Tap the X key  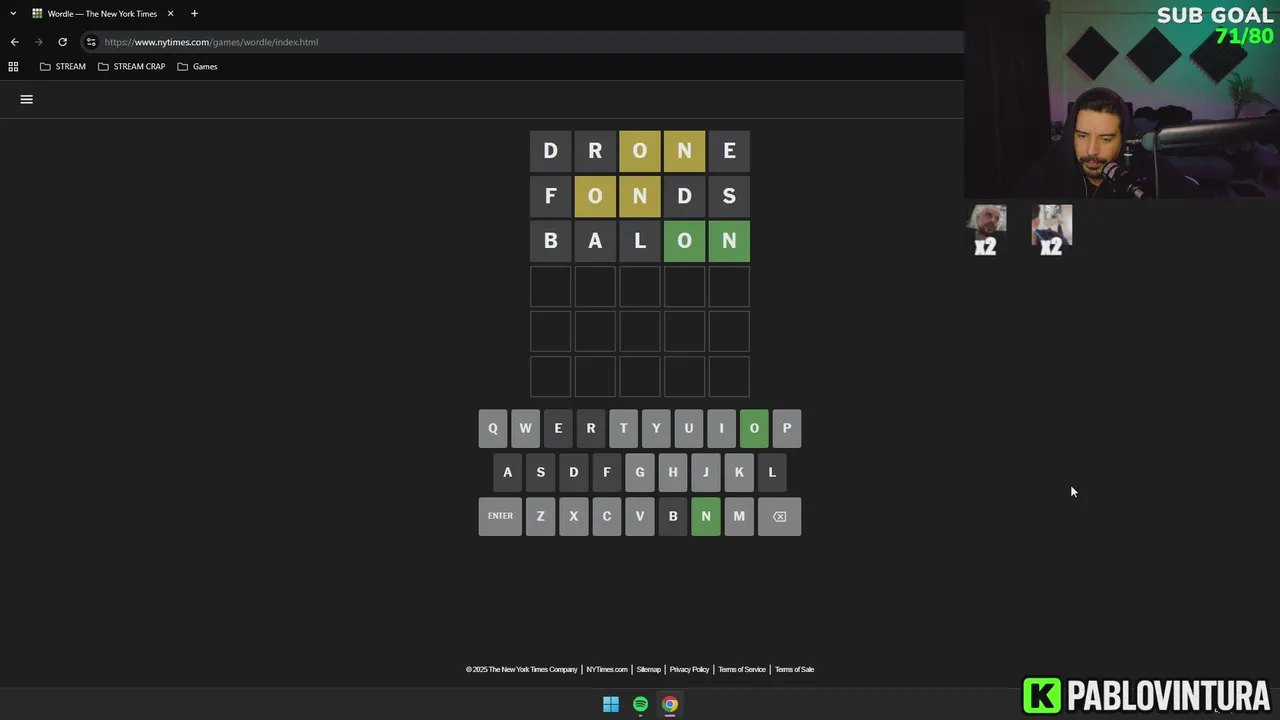[x=574, y=516]
